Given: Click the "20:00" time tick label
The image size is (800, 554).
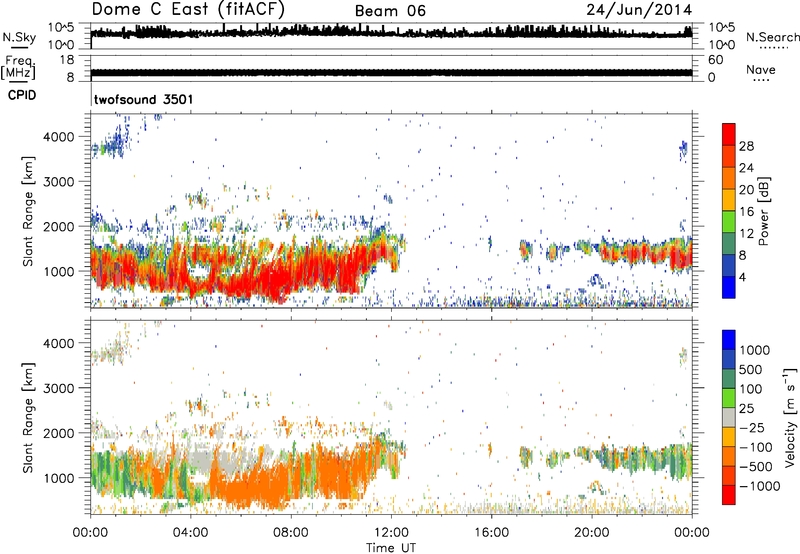Looking at the screenshot, I should point(591,533).
